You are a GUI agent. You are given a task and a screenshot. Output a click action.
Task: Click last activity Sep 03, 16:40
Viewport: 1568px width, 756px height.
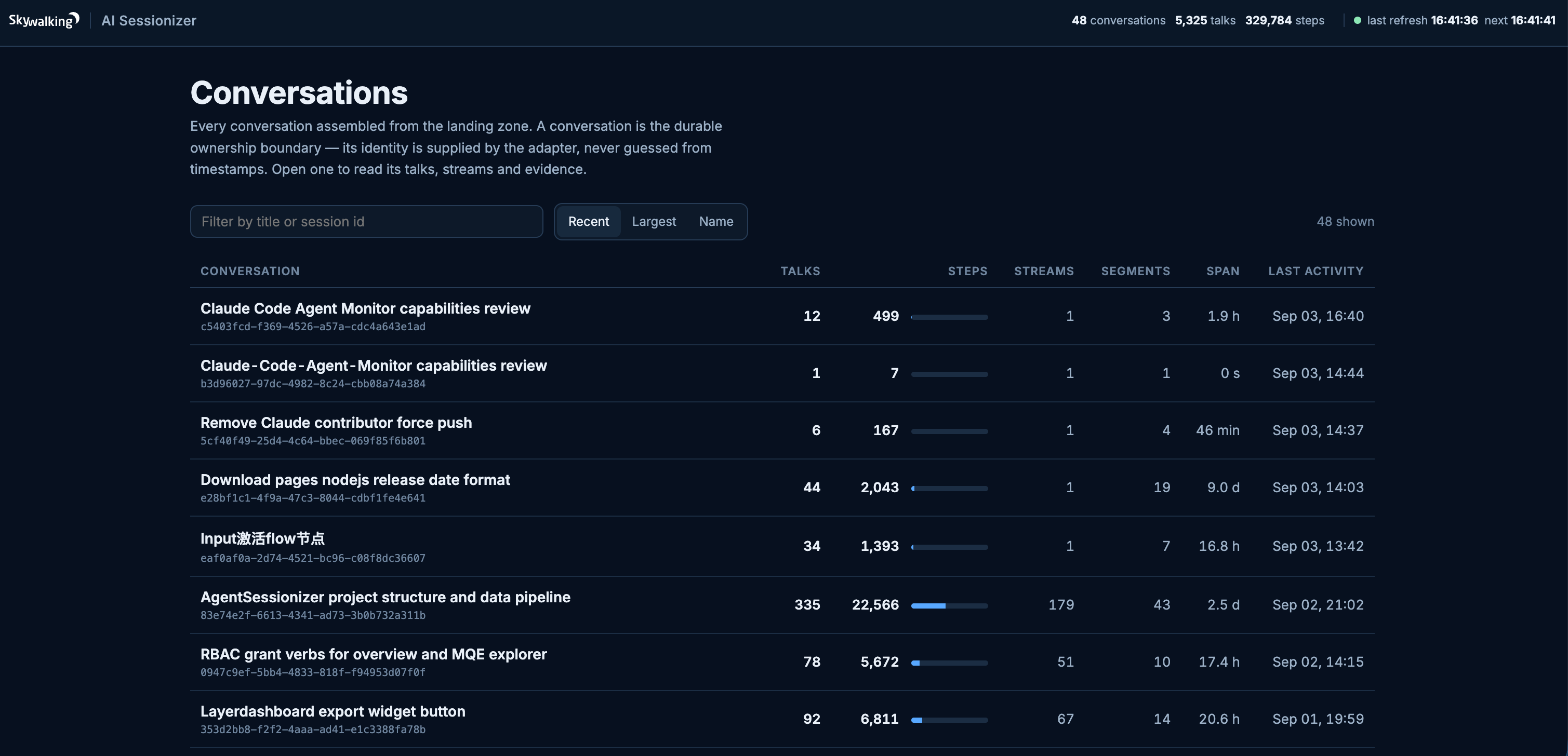coord(1318,316)
